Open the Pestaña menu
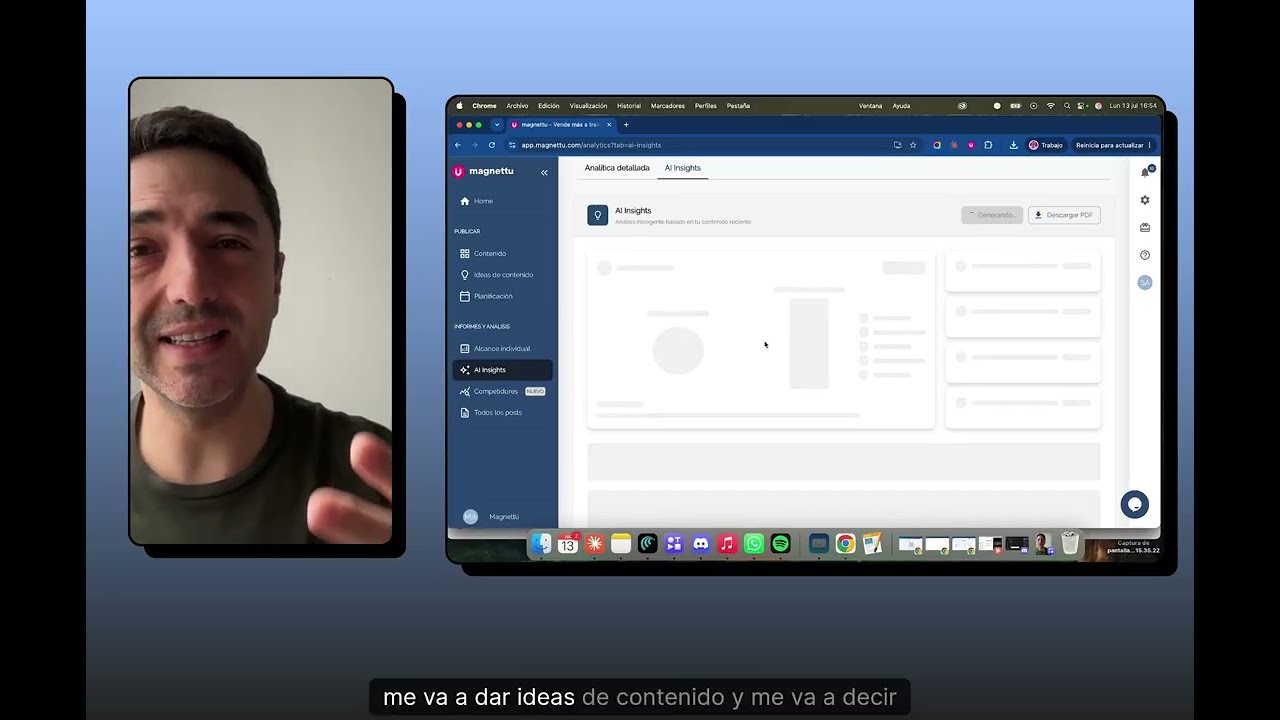Viewport: 1280px width, 720px height. coord(738,106)
